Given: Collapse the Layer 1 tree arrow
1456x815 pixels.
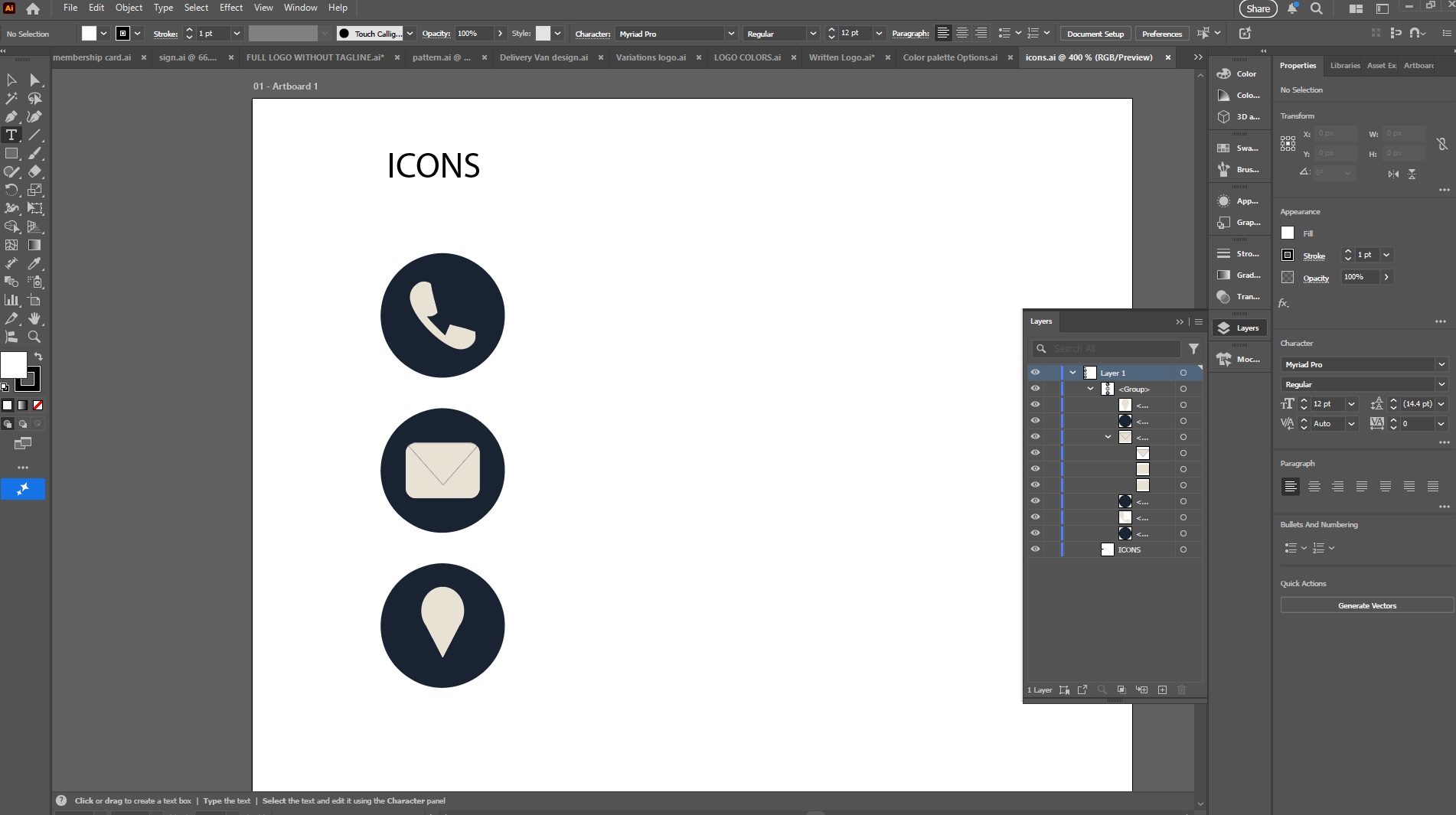Looking at the screenshot, I should (1072, 373).
